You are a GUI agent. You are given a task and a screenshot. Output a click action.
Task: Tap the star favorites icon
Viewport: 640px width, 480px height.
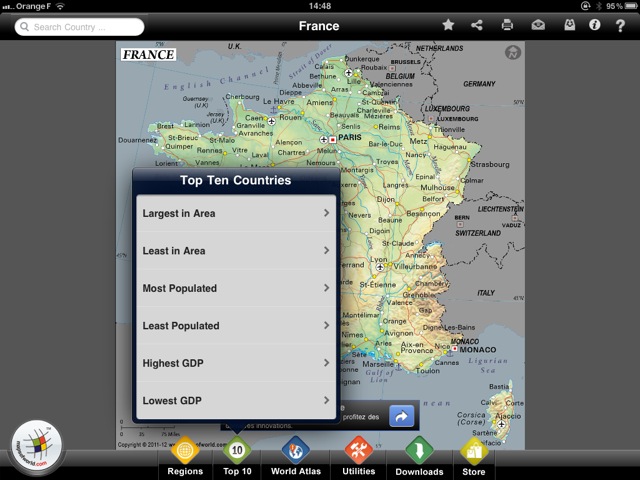coord(448,26)
